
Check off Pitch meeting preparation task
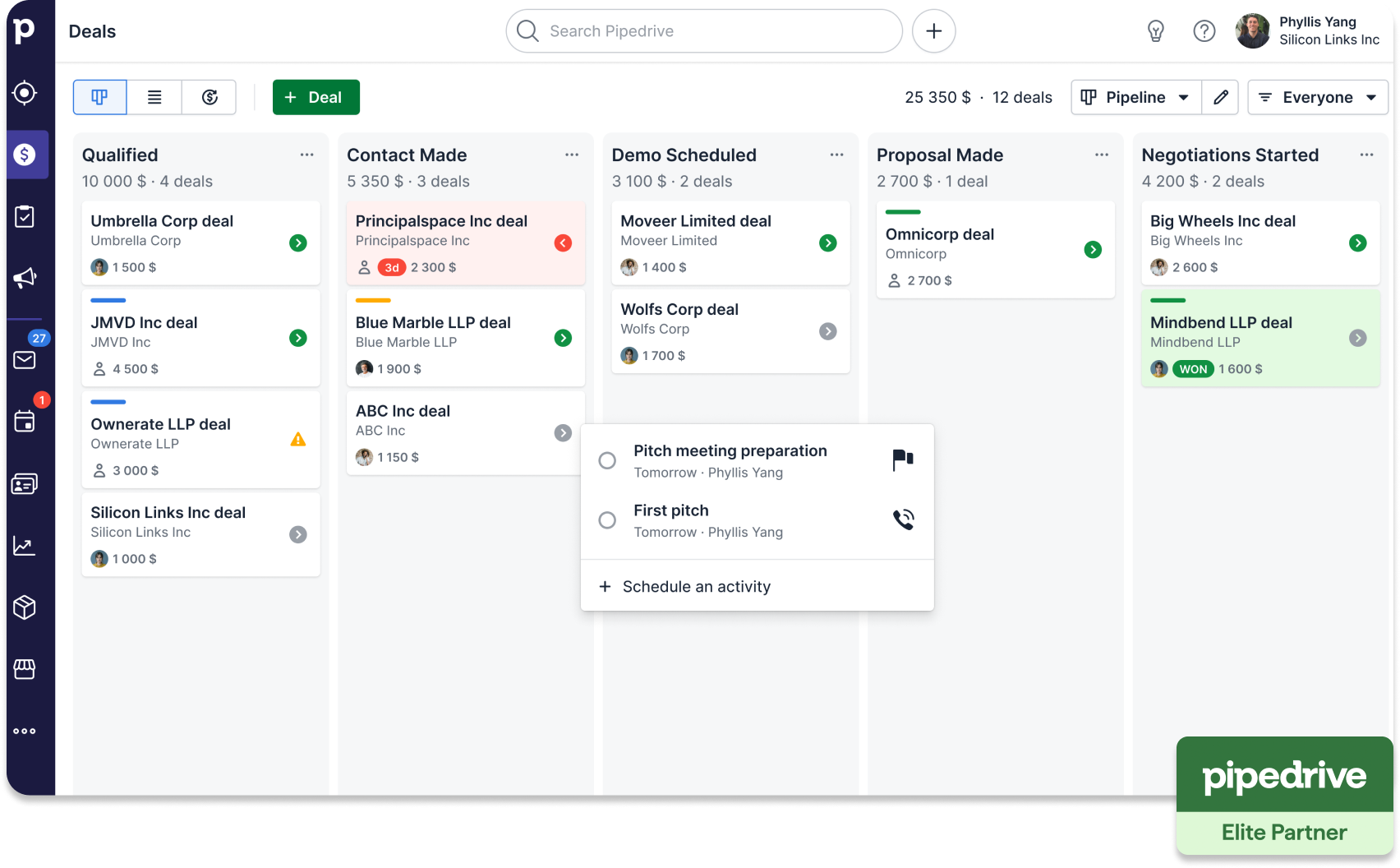pyautogui.click(x=607, y=460)
